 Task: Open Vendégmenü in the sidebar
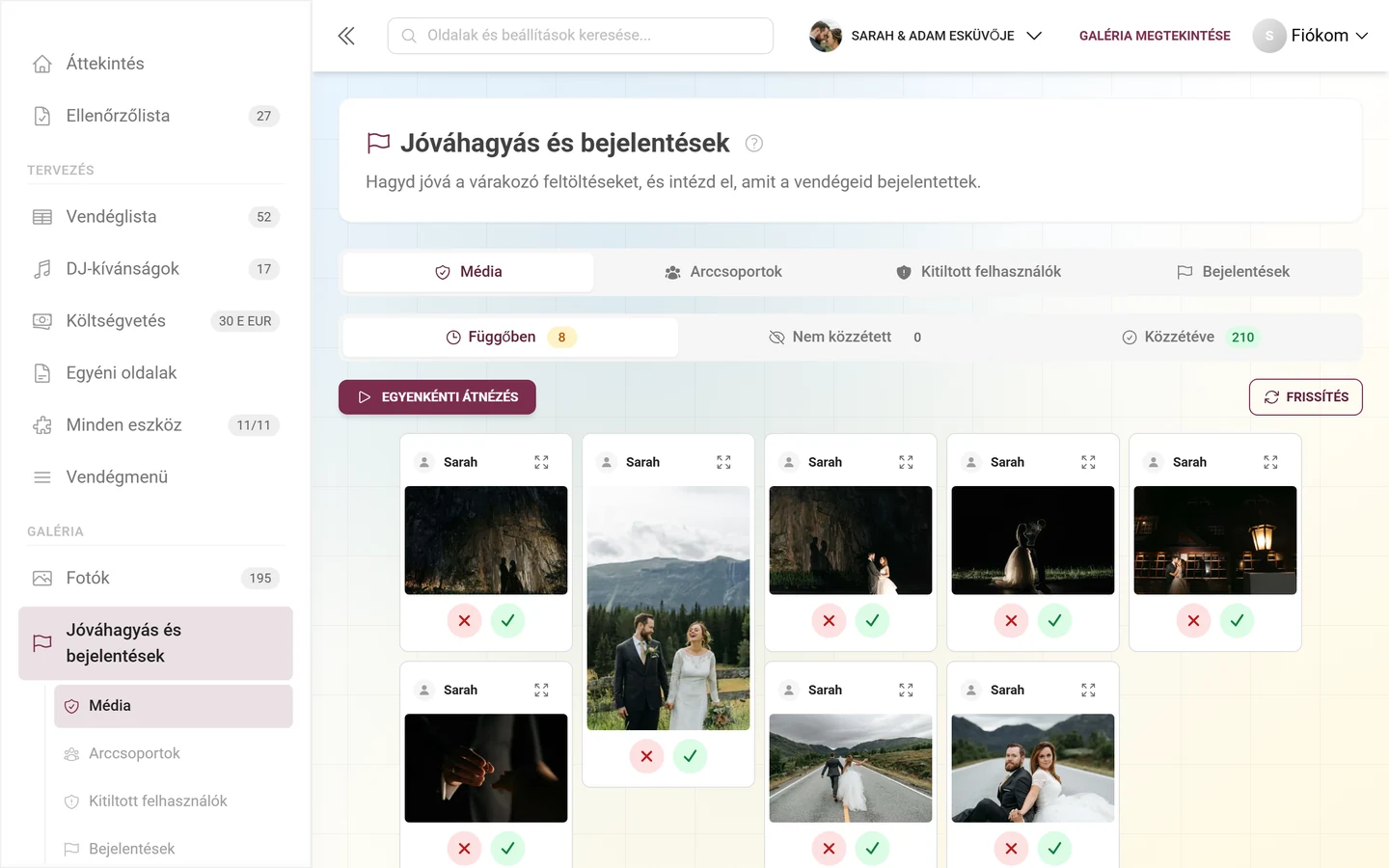[x=155, y=477]
